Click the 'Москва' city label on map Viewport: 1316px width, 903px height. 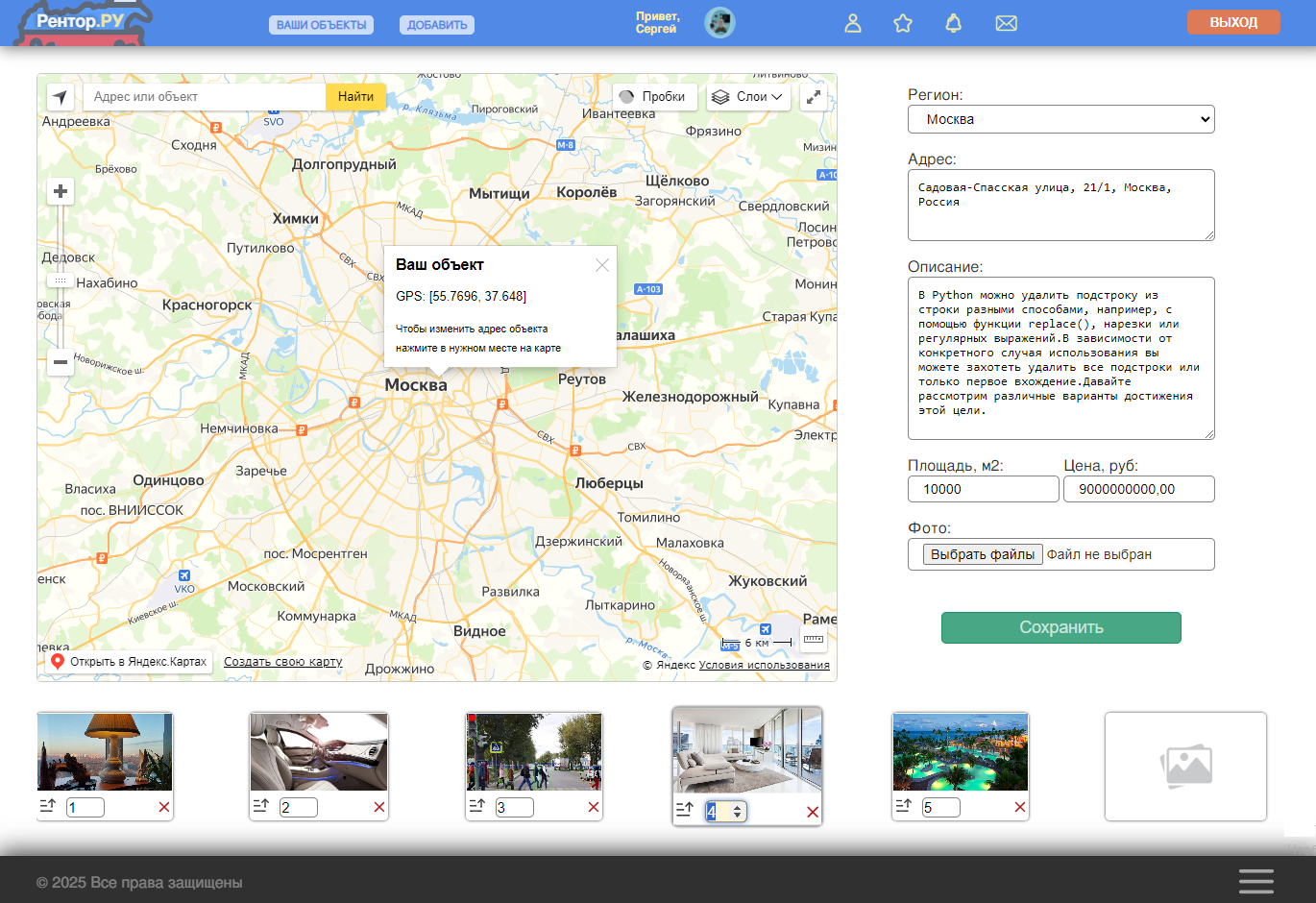(x=416, y=385)
